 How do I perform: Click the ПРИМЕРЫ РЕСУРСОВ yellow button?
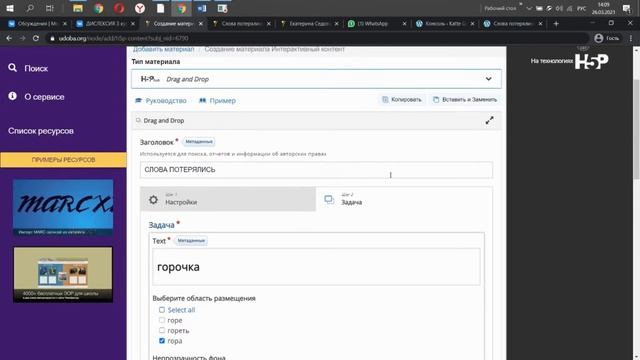click(x=63, y=160)
